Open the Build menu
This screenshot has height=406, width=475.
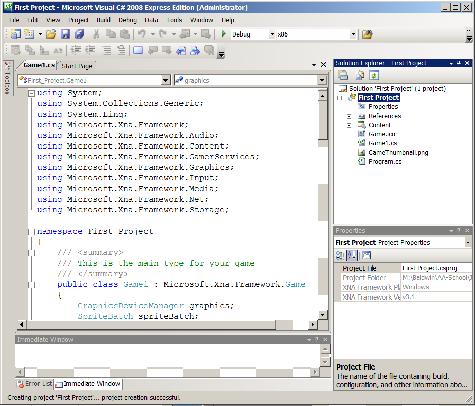[x=103, y=20]
